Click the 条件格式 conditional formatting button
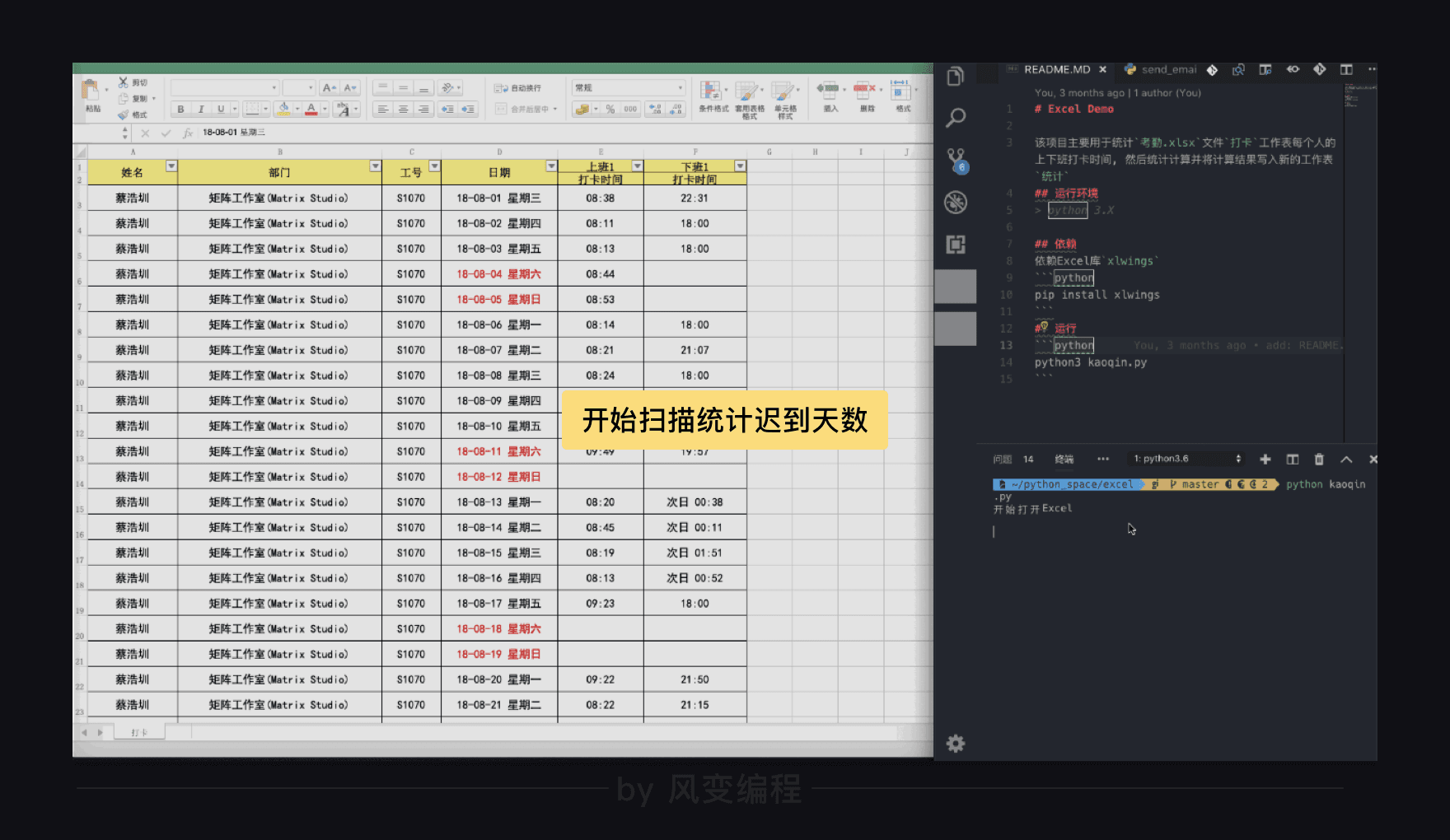 coord(713,96)
